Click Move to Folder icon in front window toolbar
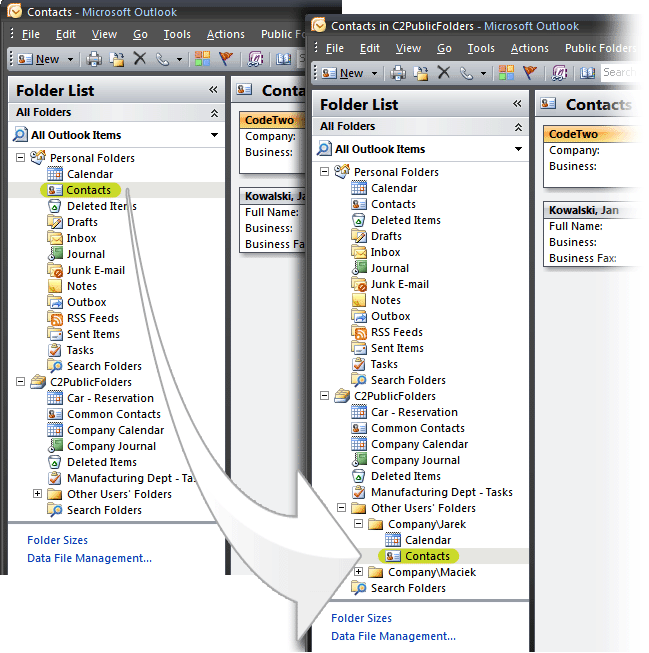 (421, 73)
